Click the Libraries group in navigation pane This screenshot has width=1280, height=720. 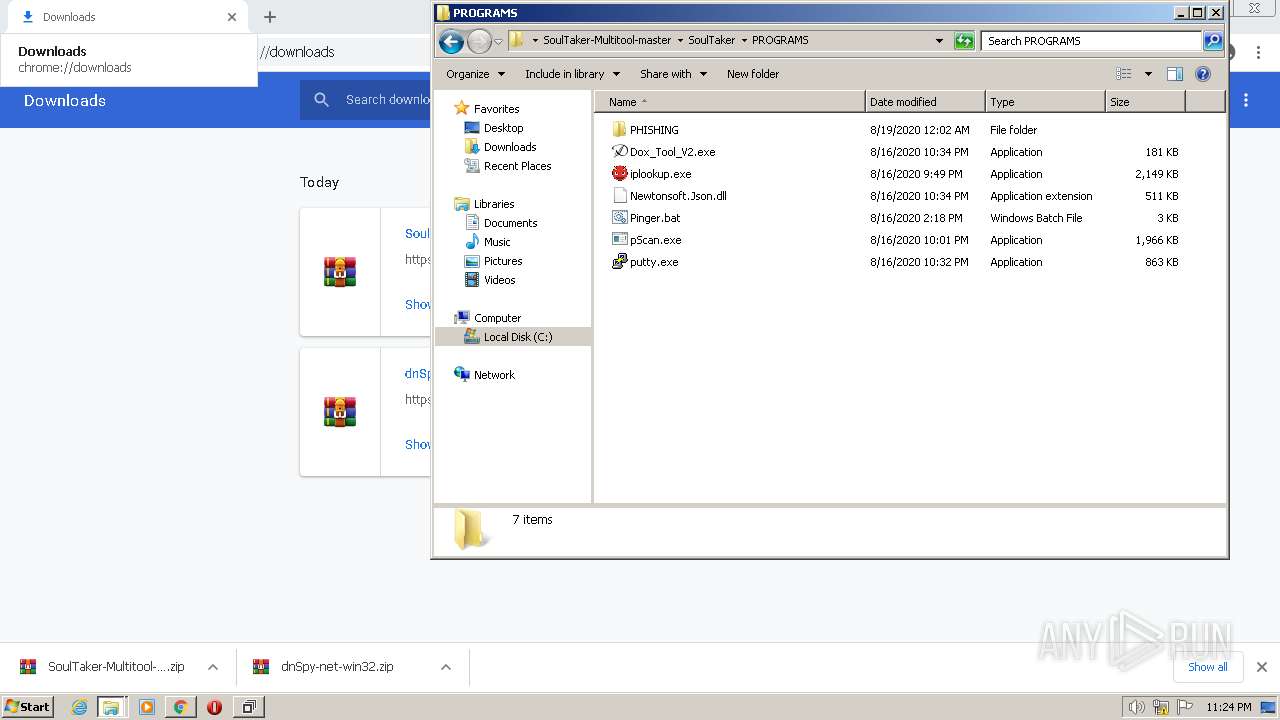(x=494, y=204)
